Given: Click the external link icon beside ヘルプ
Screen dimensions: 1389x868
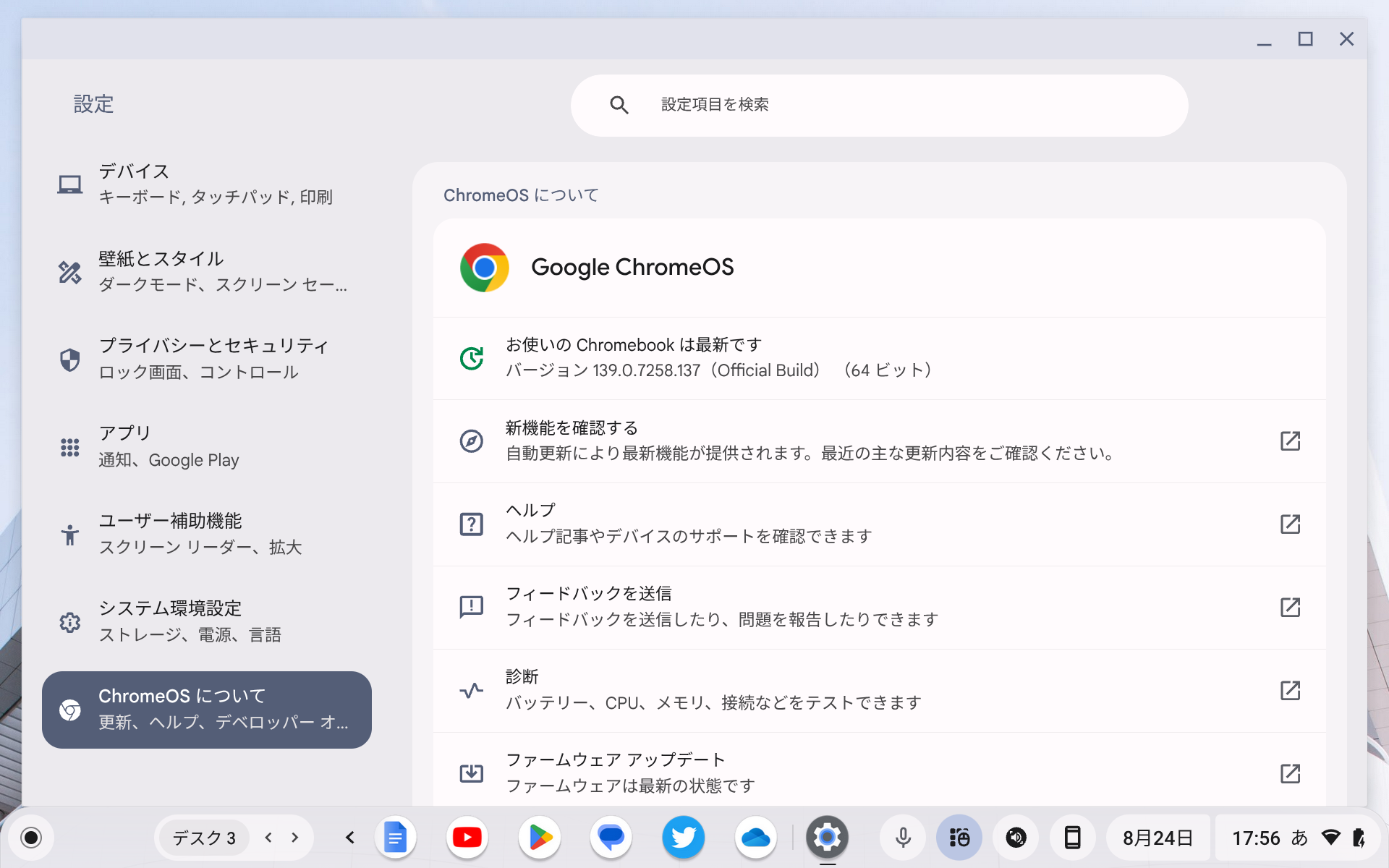Looking at the screenshot, I should click(1291, 524).
